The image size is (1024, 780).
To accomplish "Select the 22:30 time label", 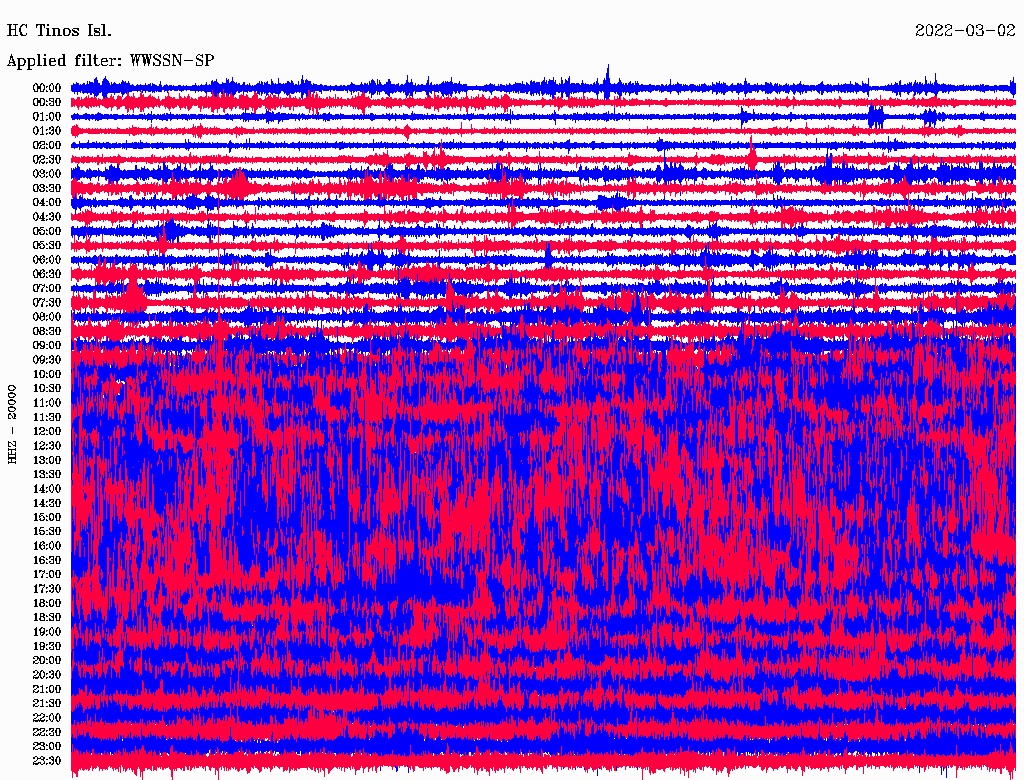I will pos(47,732).
